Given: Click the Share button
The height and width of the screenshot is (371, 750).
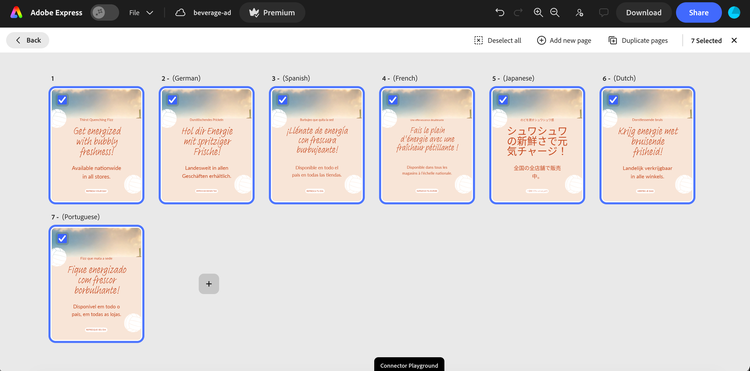Looking at the screenshot, I should coord(699,13).
